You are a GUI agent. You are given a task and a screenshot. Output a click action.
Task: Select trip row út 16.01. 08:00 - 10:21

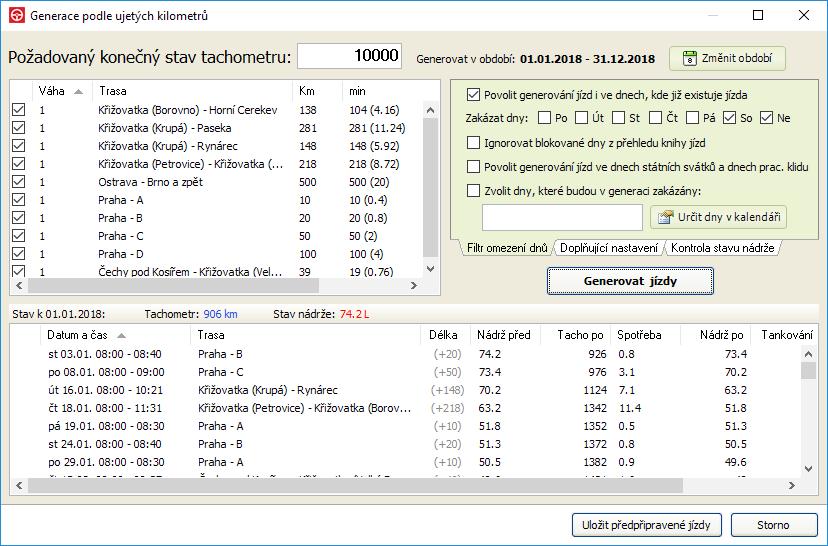[x=406, y=390]
